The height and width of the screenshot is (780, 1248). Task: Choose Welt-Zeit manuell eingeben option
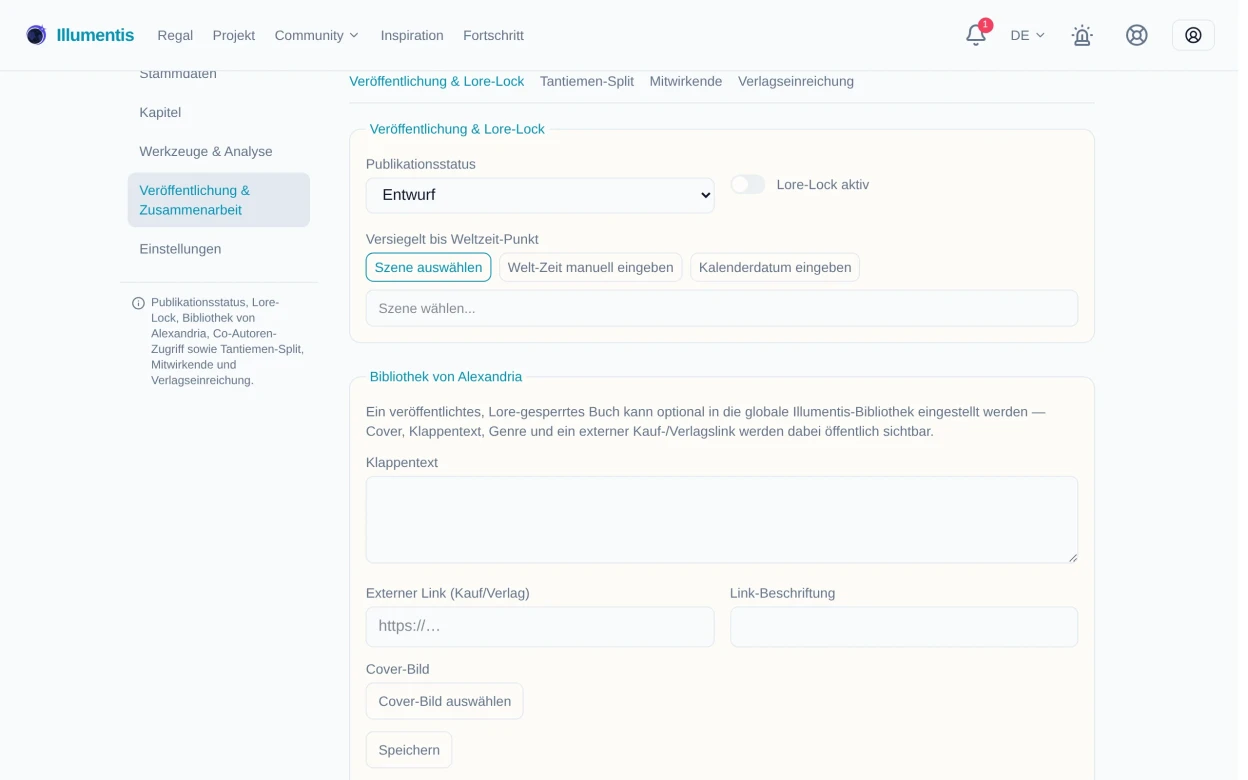click(x=590, y=267)
